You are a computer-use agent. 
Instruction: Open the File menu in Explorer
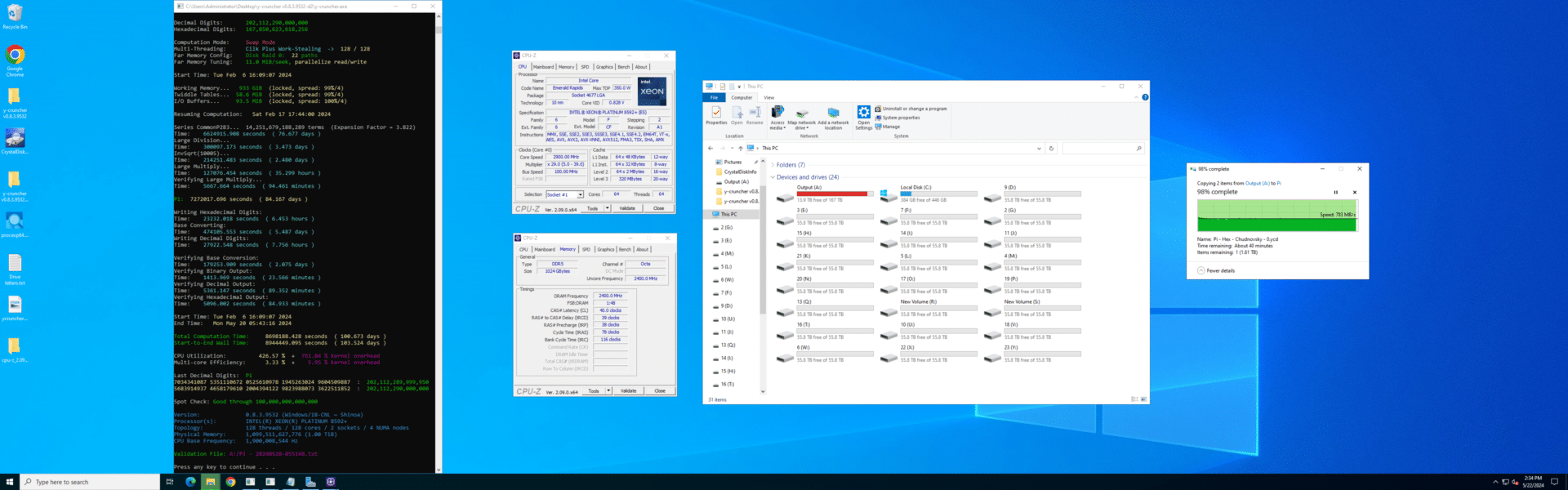(714, 97)
